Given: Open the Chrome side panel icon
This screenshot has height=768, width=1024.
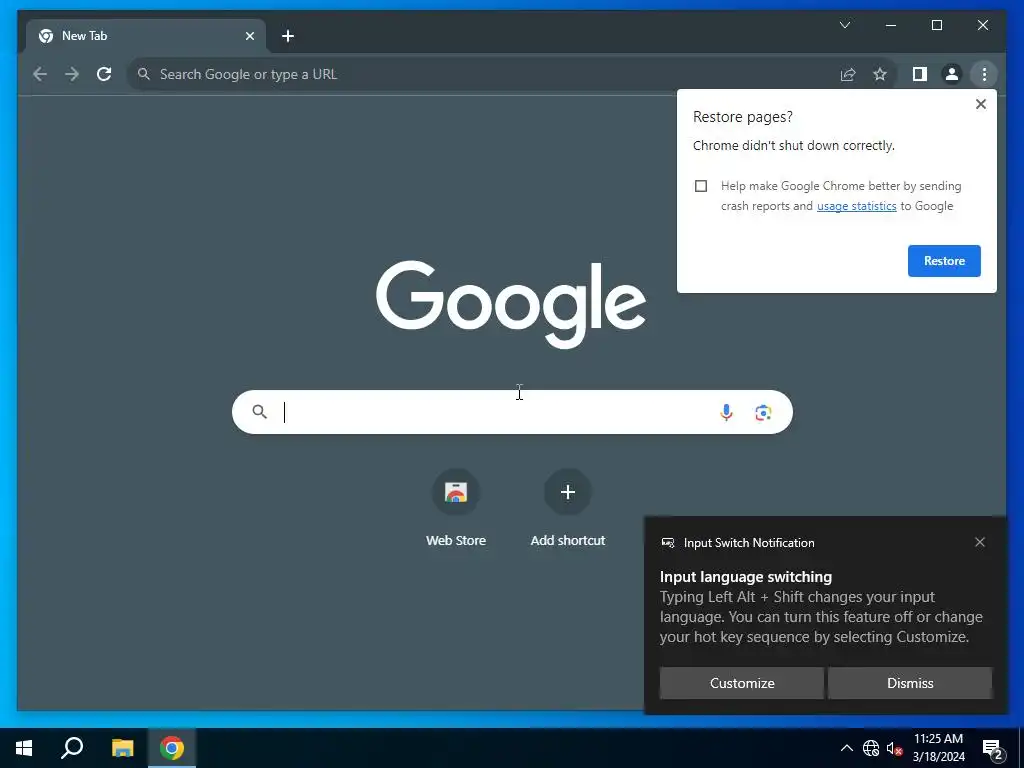Looking at the screenshot, I should point(920,74).
